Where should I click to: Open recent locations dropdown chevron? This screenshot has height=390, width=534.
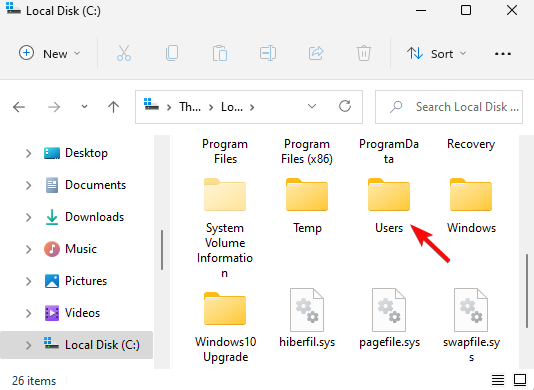click(84, 107)
